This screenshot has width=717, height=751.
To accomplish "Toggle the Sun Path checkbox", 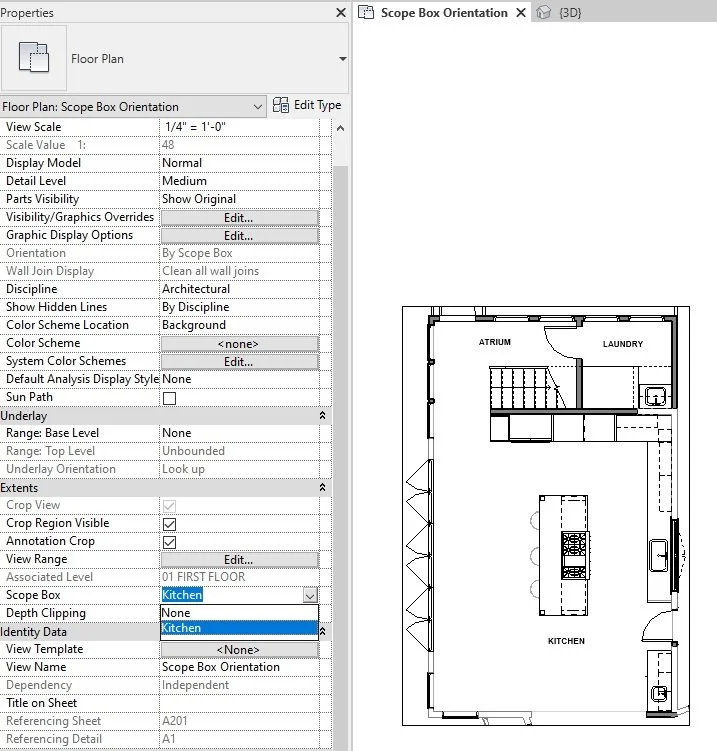I will pos(170,398).
